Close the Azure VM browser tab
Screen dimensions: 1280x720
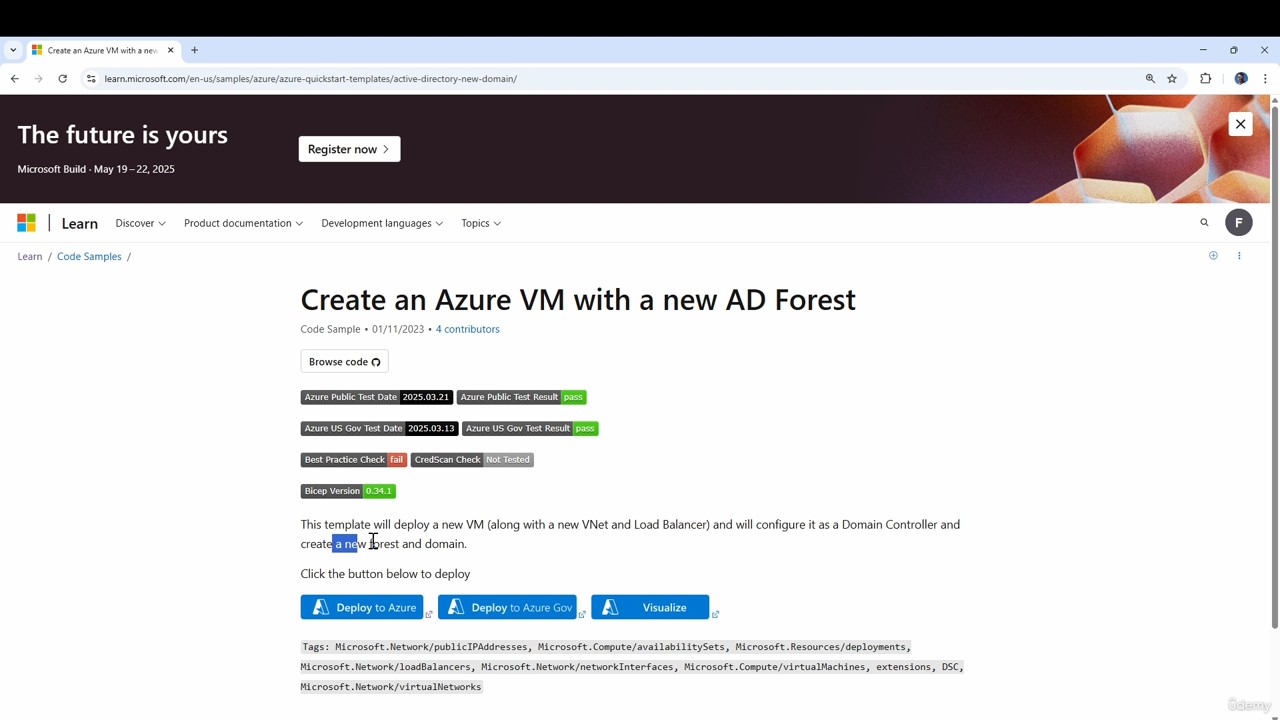(x=170, y=50)
